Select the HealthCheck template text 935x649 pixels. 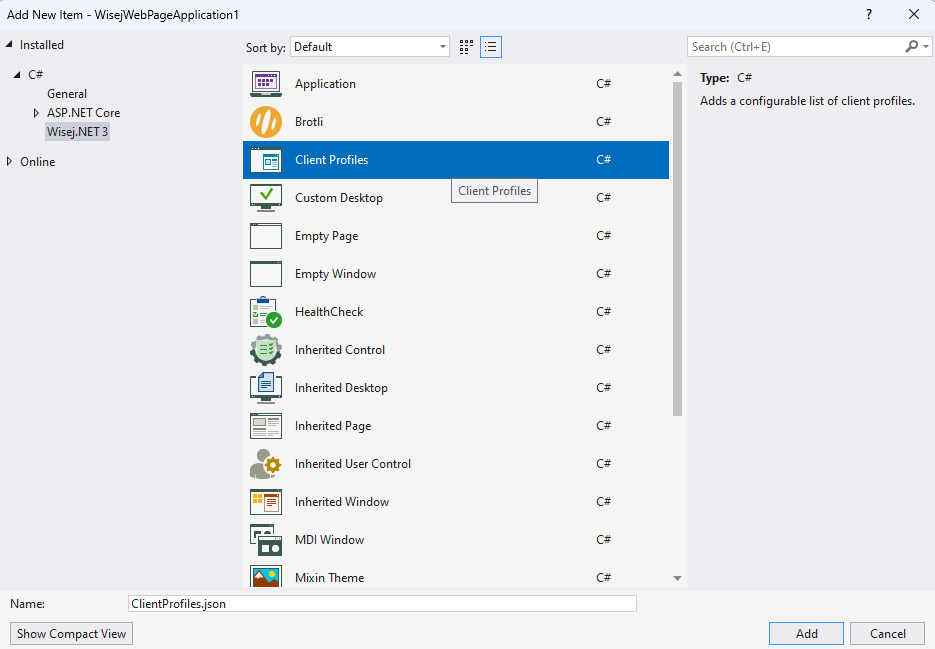[x=329, y=312]
